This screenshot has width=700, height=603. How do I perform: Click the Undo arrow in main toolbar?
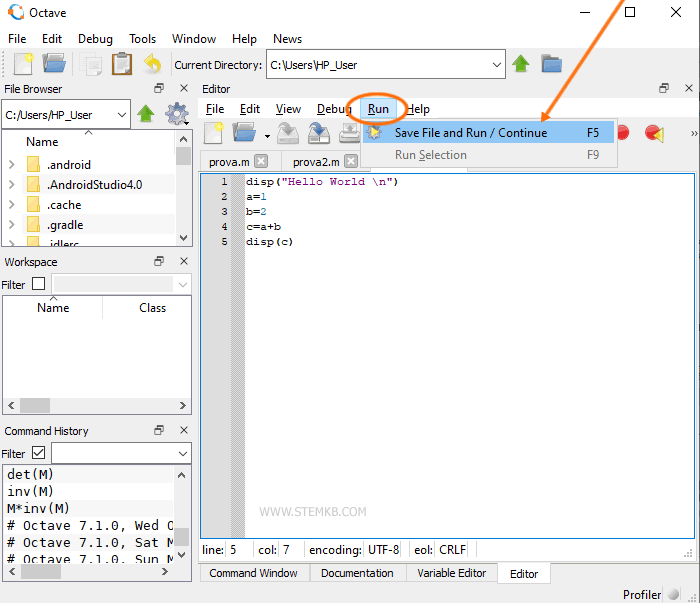coord(152,64)
